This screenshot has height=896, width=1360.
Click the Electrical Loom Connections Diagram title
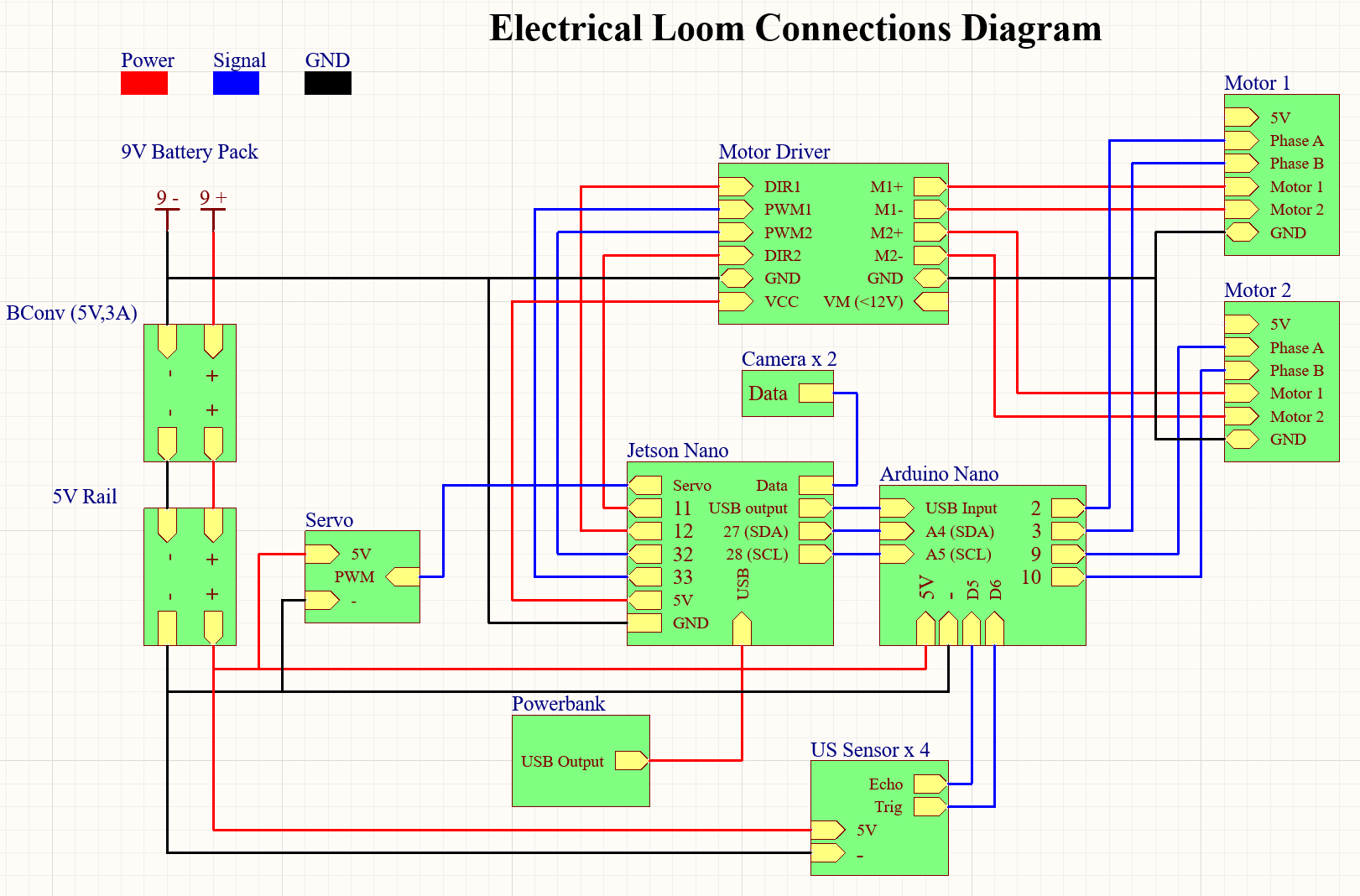[795, 28]
